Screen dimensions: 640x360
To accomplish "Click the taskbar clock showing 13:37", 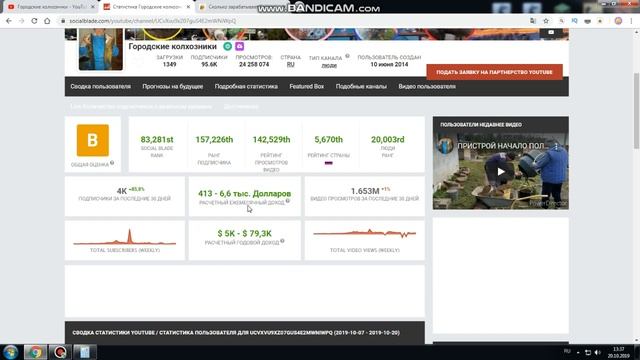I will 619,352.
